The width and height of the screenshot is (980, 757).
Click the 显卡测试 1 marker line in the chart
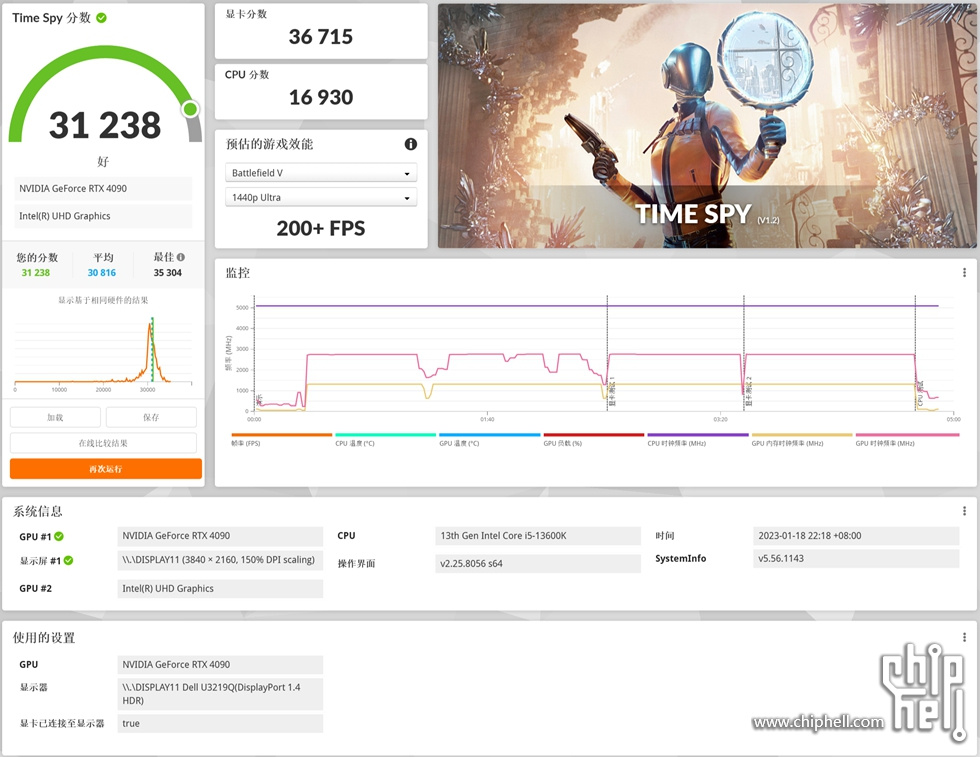(608, 353)
